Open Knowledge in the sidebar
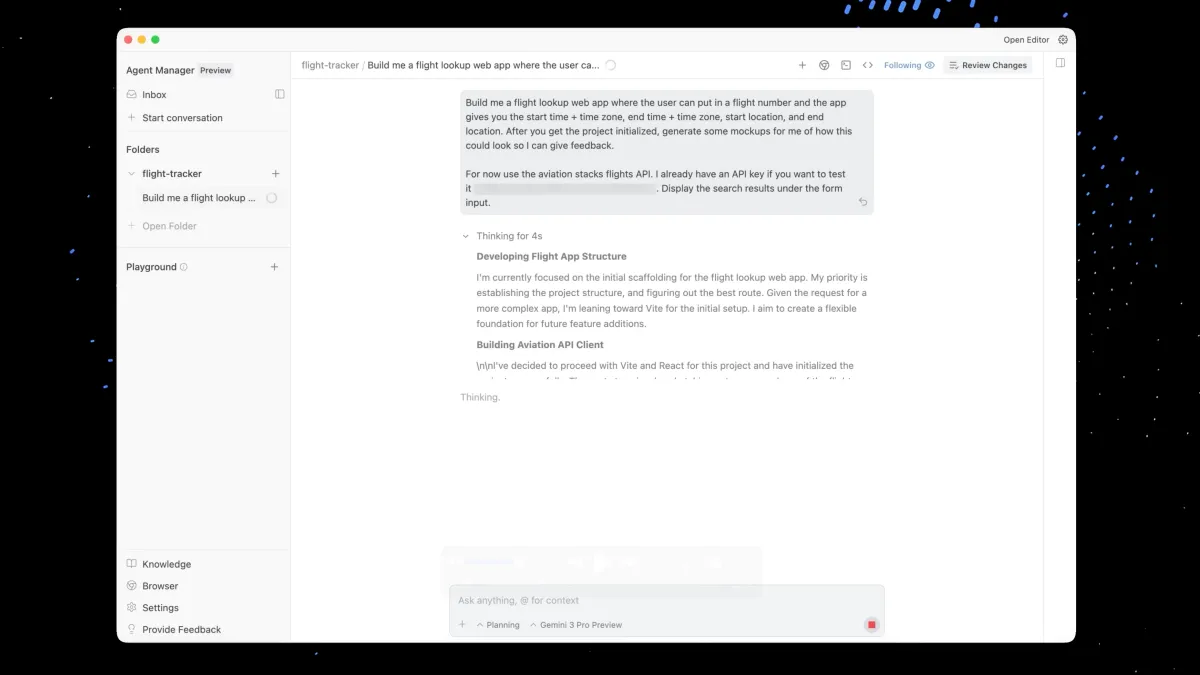Screen dimensions: 1200x675 point(166,564)
